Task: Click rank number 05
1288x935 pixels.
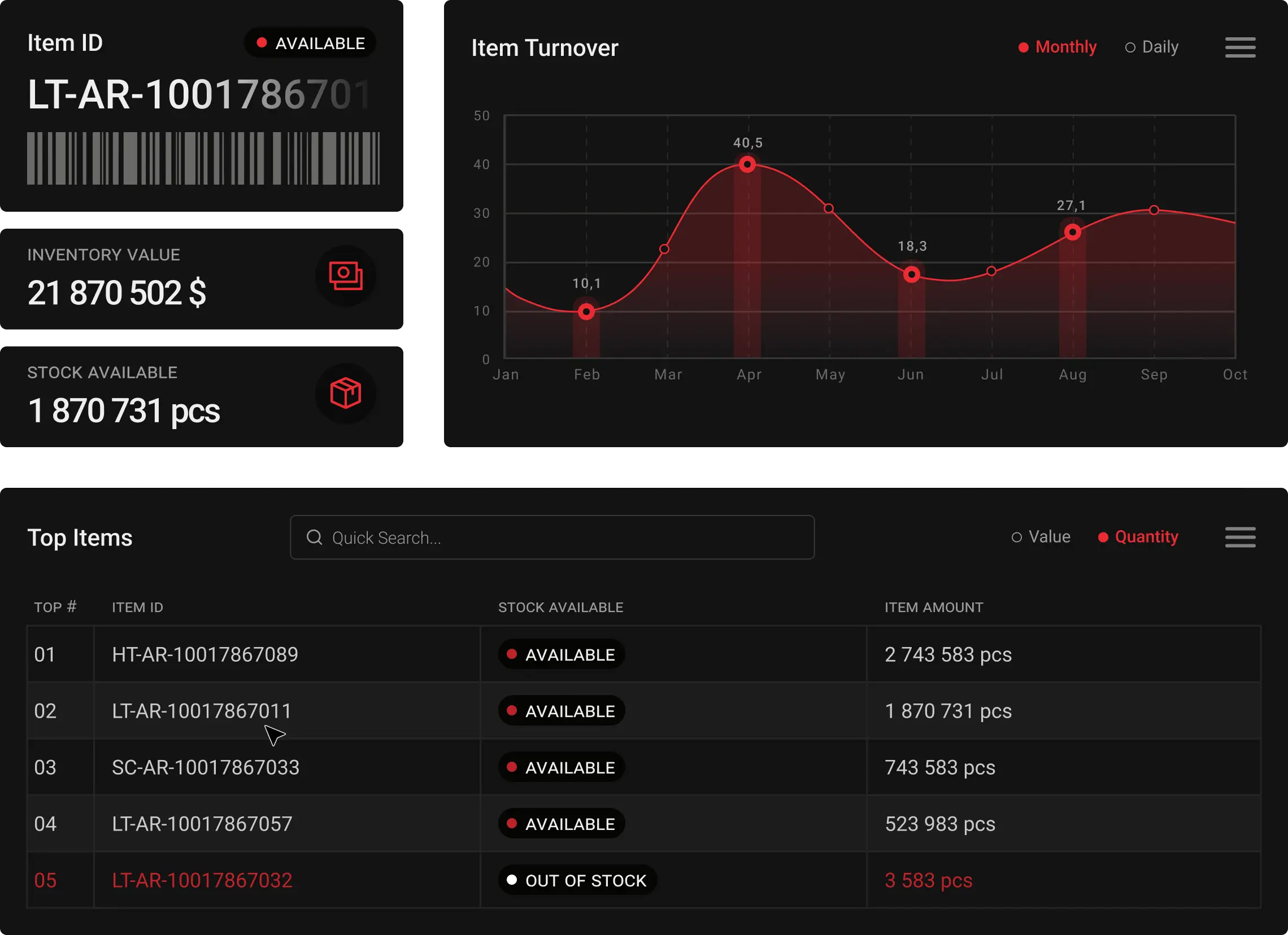Action: (45, 880)
